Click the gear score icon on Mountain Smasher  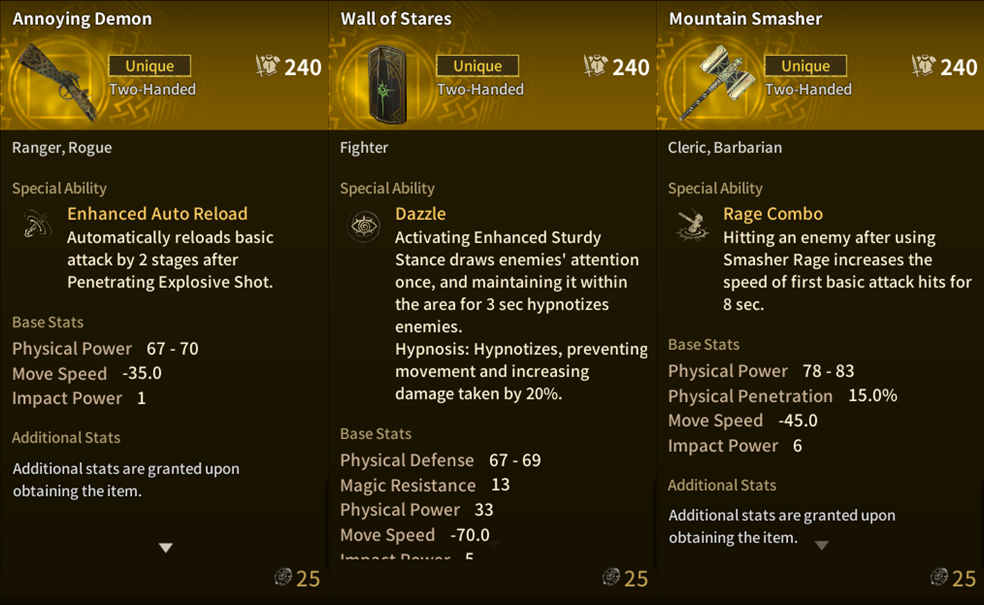point(923,66)
